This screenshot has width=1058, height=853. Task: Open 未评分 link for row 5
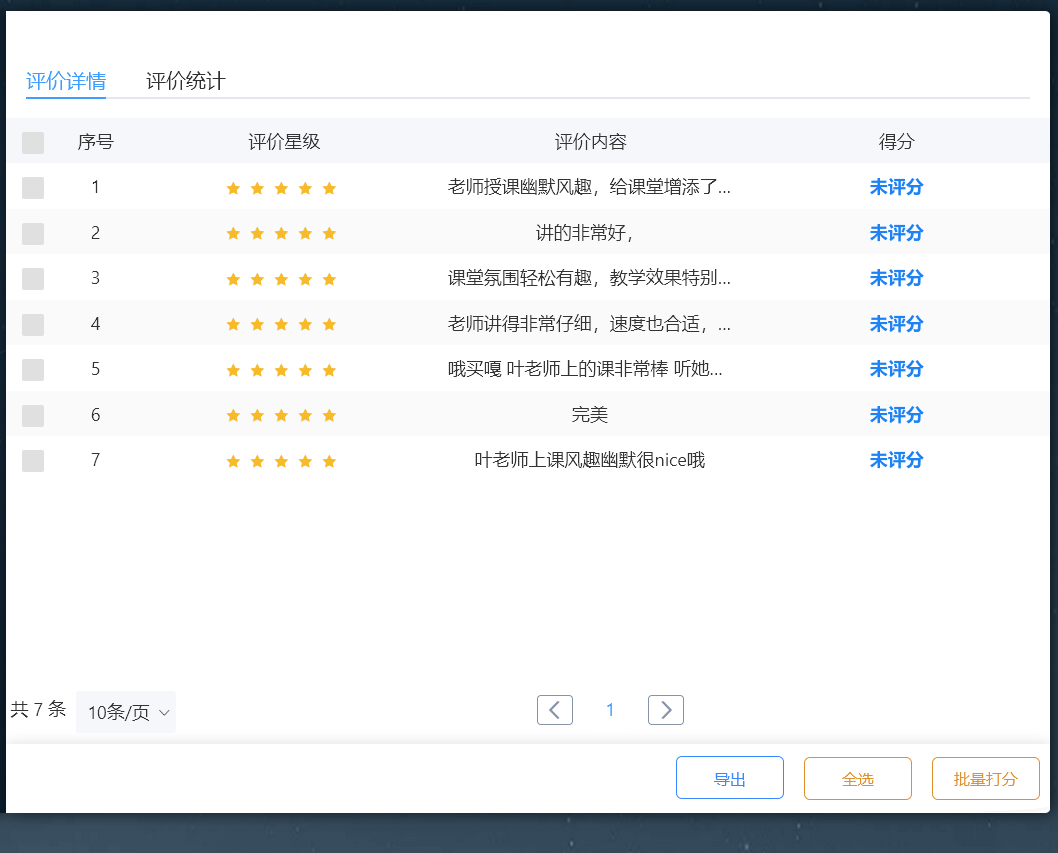click(x=896, y=369)
